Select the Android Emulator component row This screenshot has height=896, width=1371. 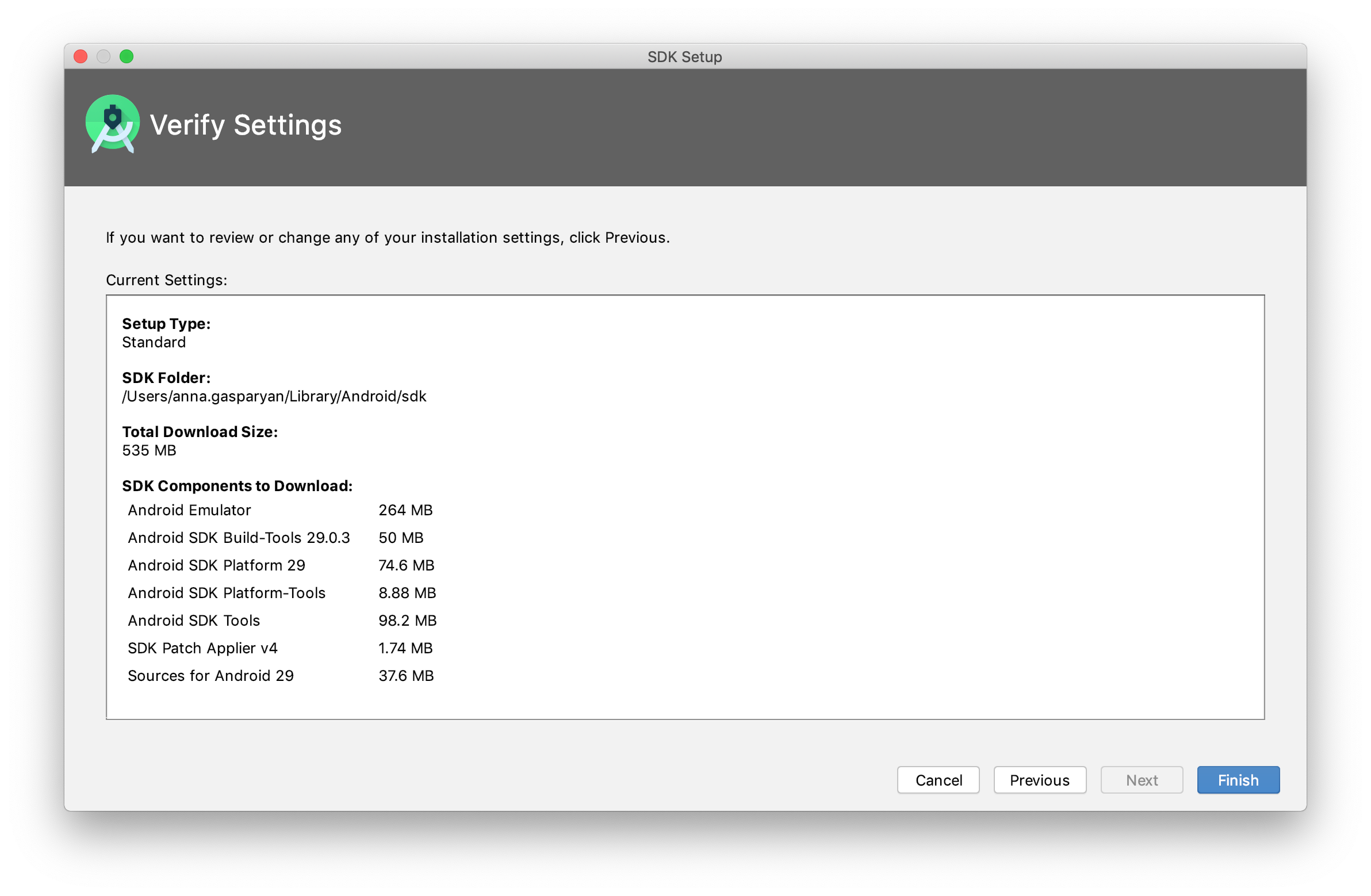tap(189, 510)
